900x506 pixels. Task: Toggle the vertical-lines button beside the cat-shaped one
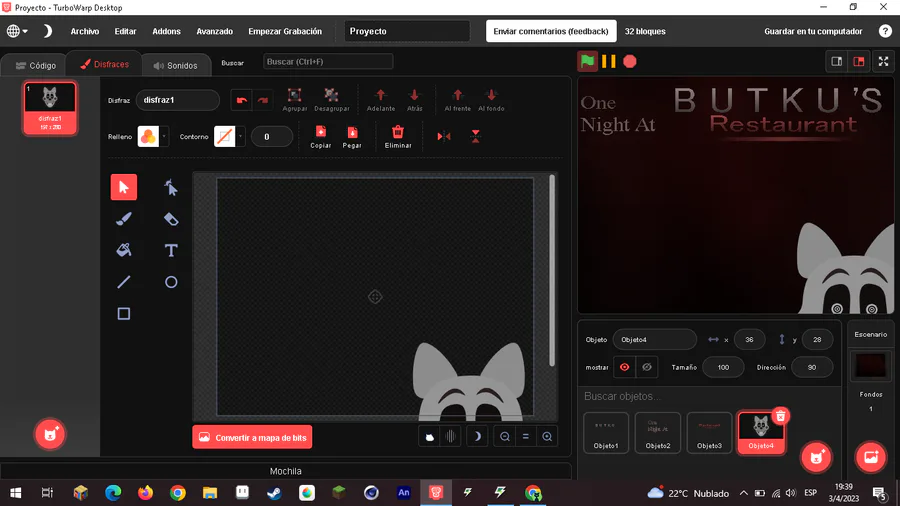point(451,437)
